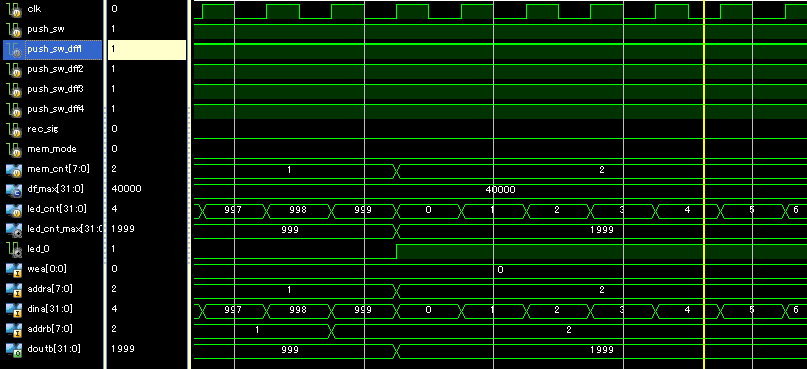The height and width of the screenshot is (369, 807).
Task: Click the df_max[31:0] bus icon
Action: 13,190
